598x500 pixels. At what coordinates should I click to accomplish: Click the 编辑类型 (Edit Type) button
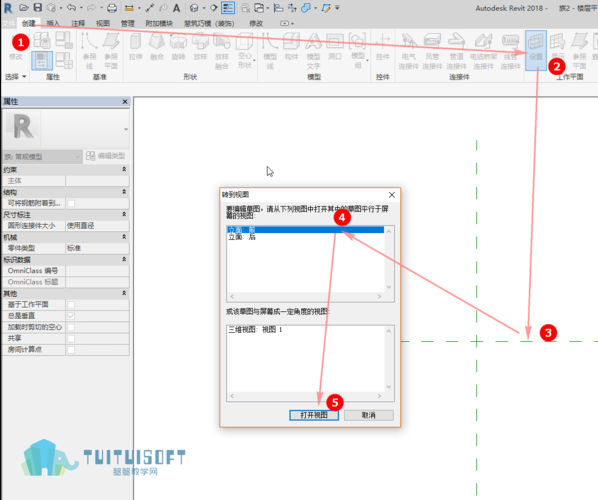(x=106, y=156)
